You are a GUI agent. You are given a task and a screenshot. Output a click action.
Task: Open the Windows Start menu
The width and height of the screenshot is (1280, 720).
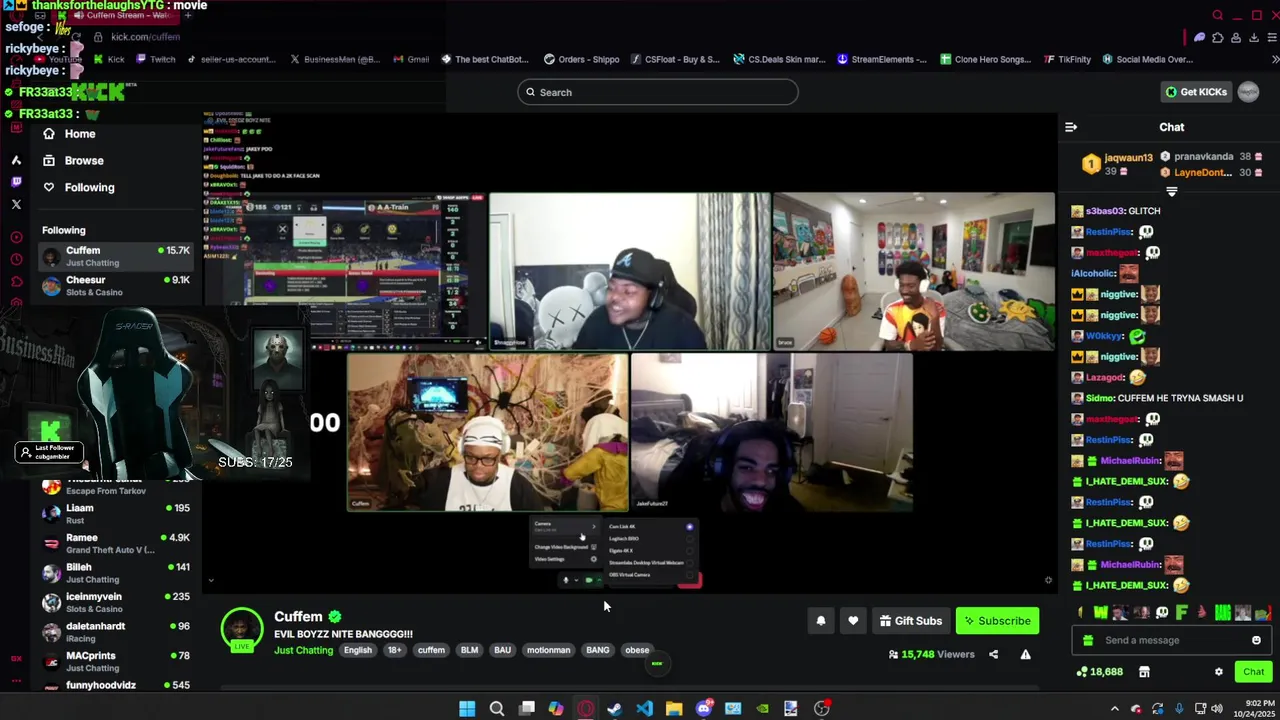[467, 709]
